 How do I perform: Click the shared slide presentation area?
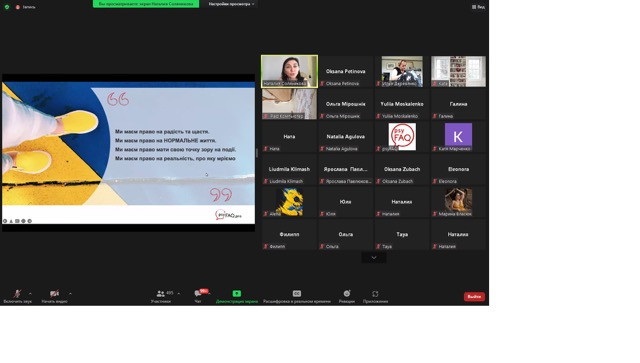click(x=129, y=153)
